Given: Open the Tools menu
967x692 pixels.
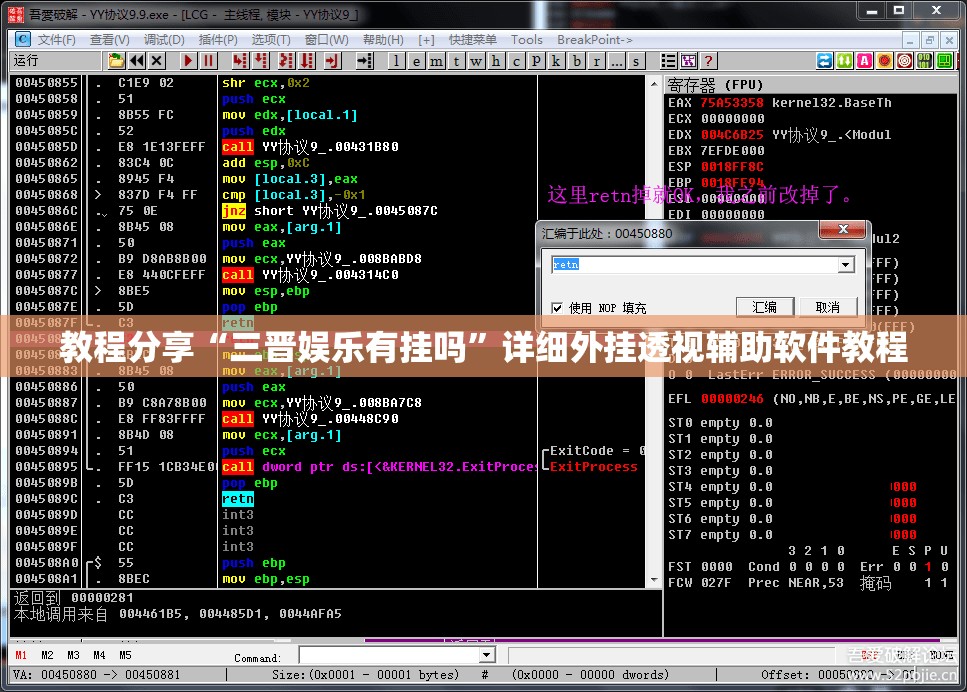Looking at the screenshot, I should [x=527, y=39].
